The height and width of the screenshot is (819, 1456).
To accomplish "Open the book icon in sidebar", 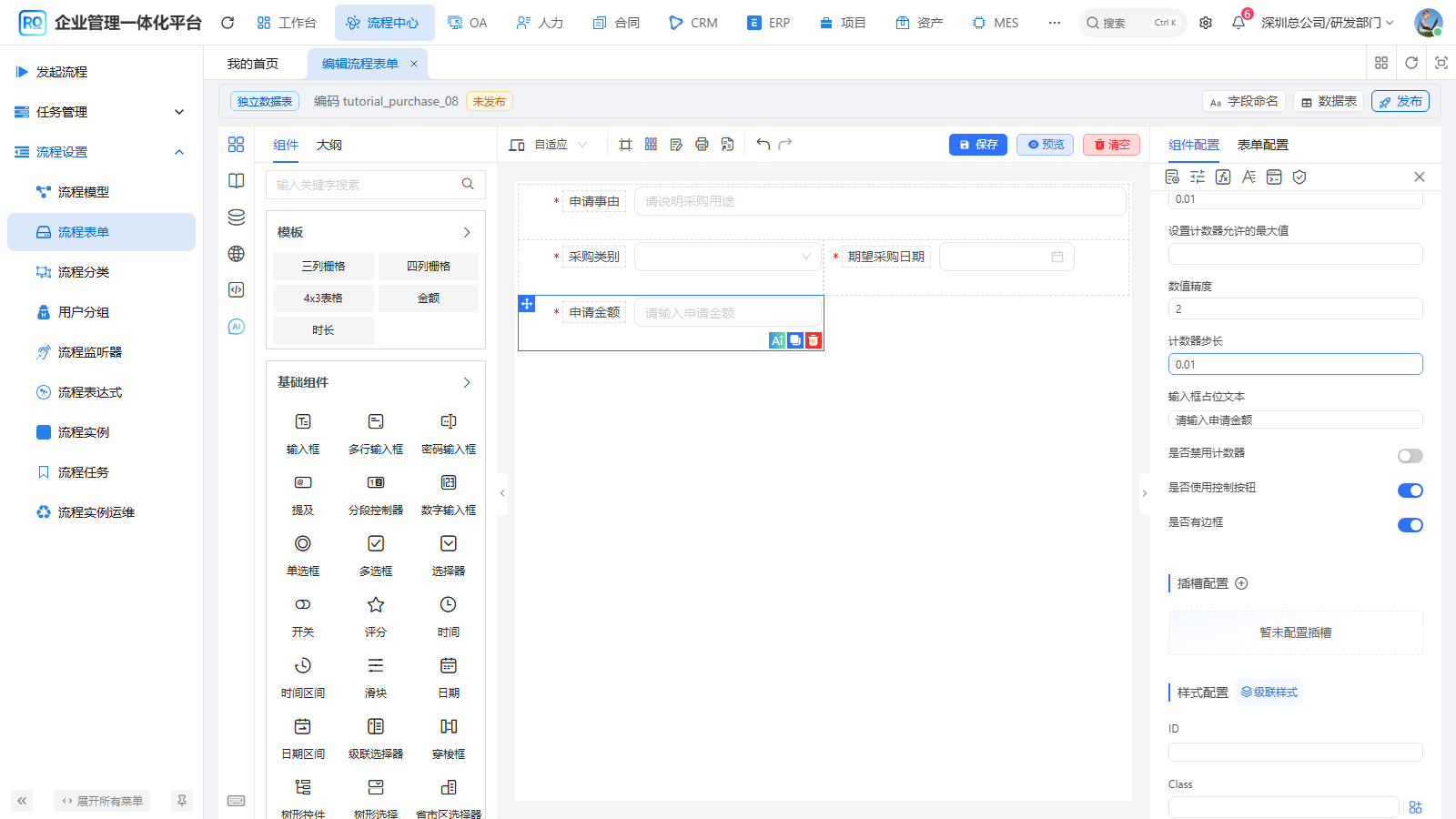I will (x=237, y=181).
